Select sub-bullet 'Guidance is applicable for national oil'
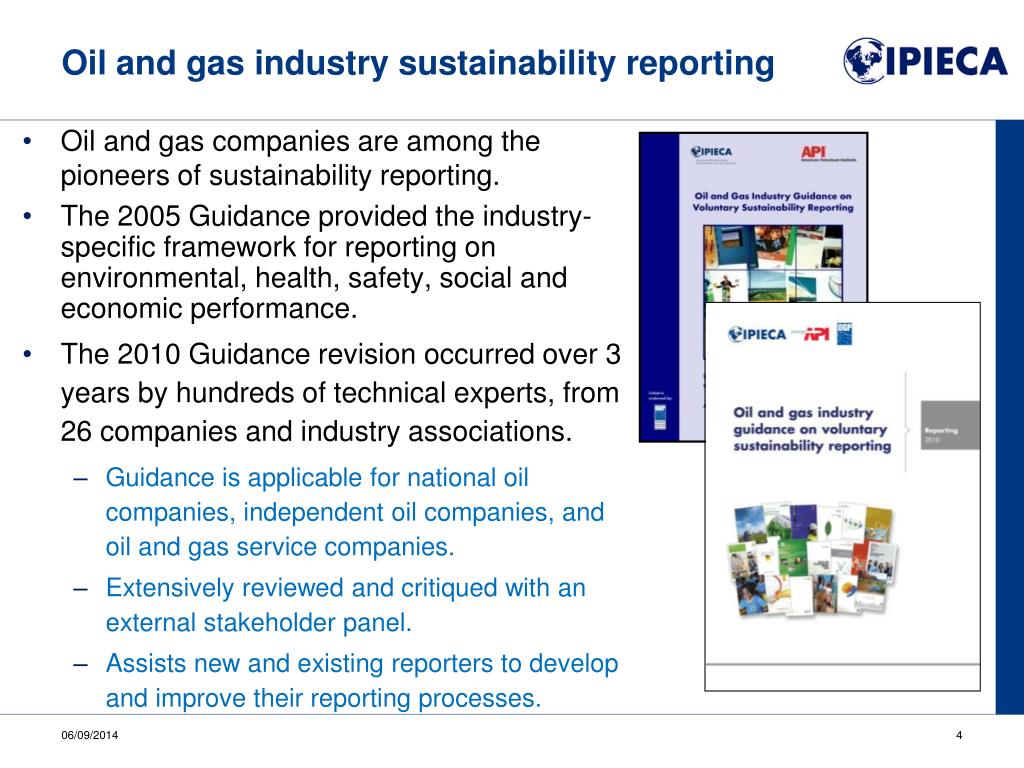 (355, 512)
